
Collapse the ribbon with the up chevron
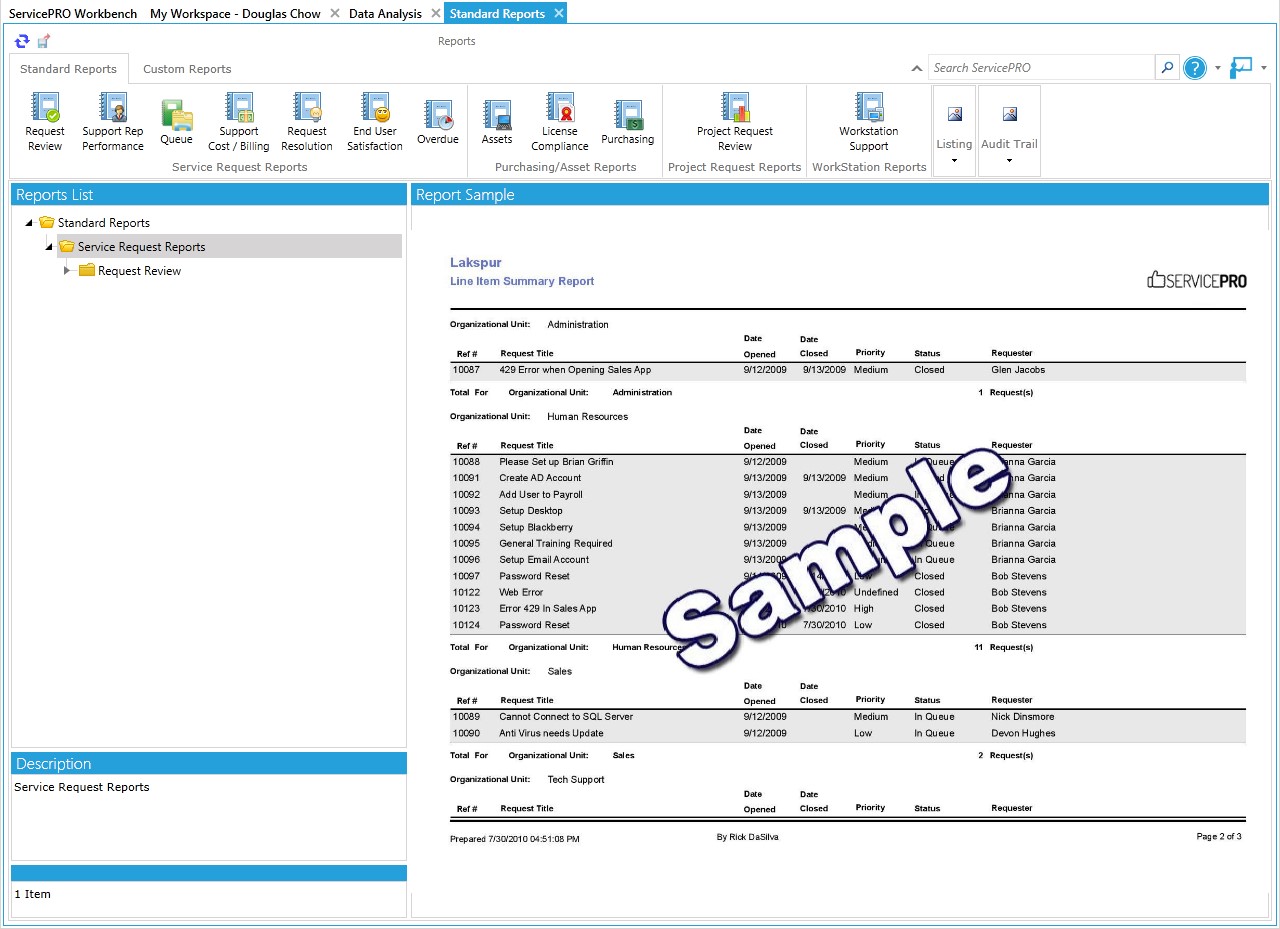pyautogui.click(x=917, y=68)
